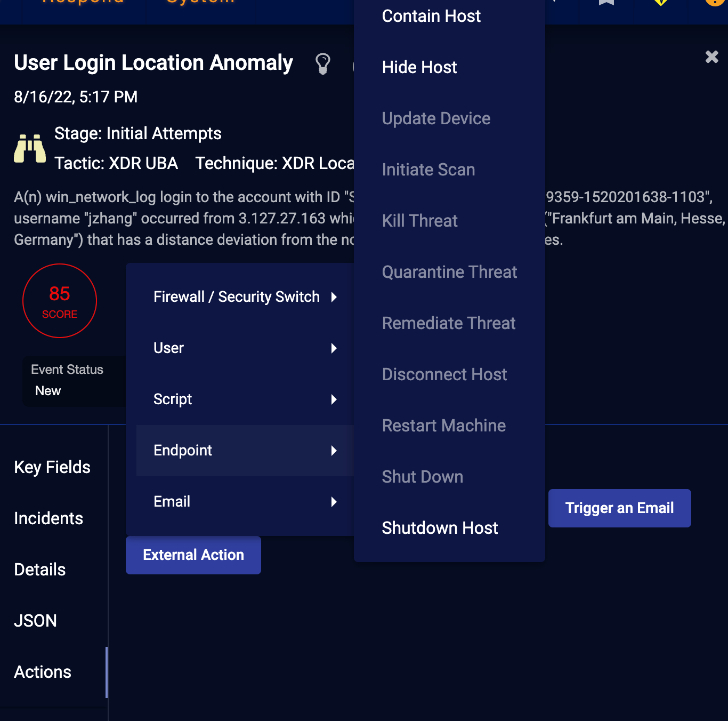The width and height of the screenshot is (728, 721).
Task: Click the Event Status New field
Action: click(x=66, y=380)
